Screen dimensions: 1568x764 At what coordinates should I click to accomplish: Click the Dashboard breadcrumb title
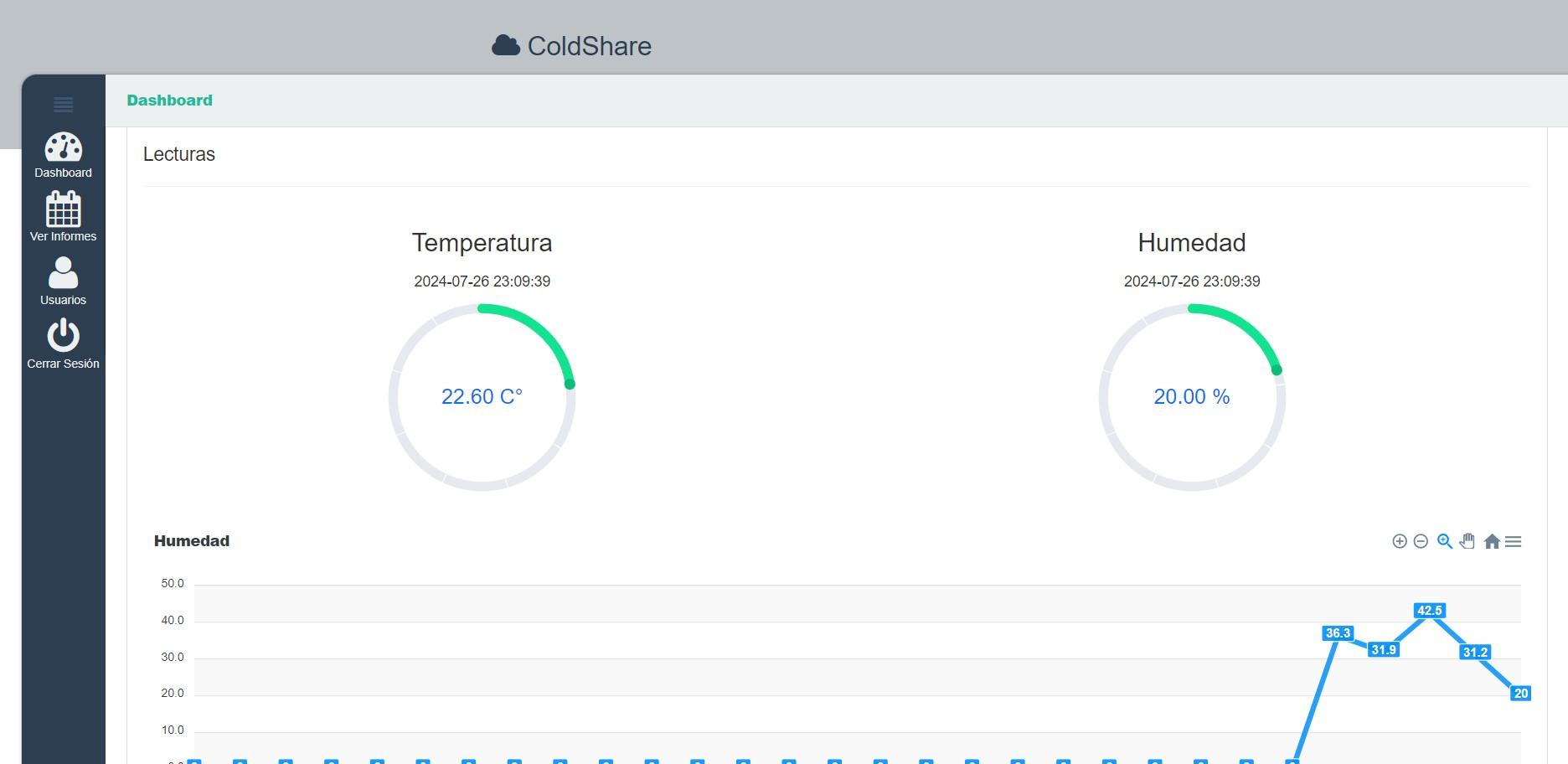(169, 101)
